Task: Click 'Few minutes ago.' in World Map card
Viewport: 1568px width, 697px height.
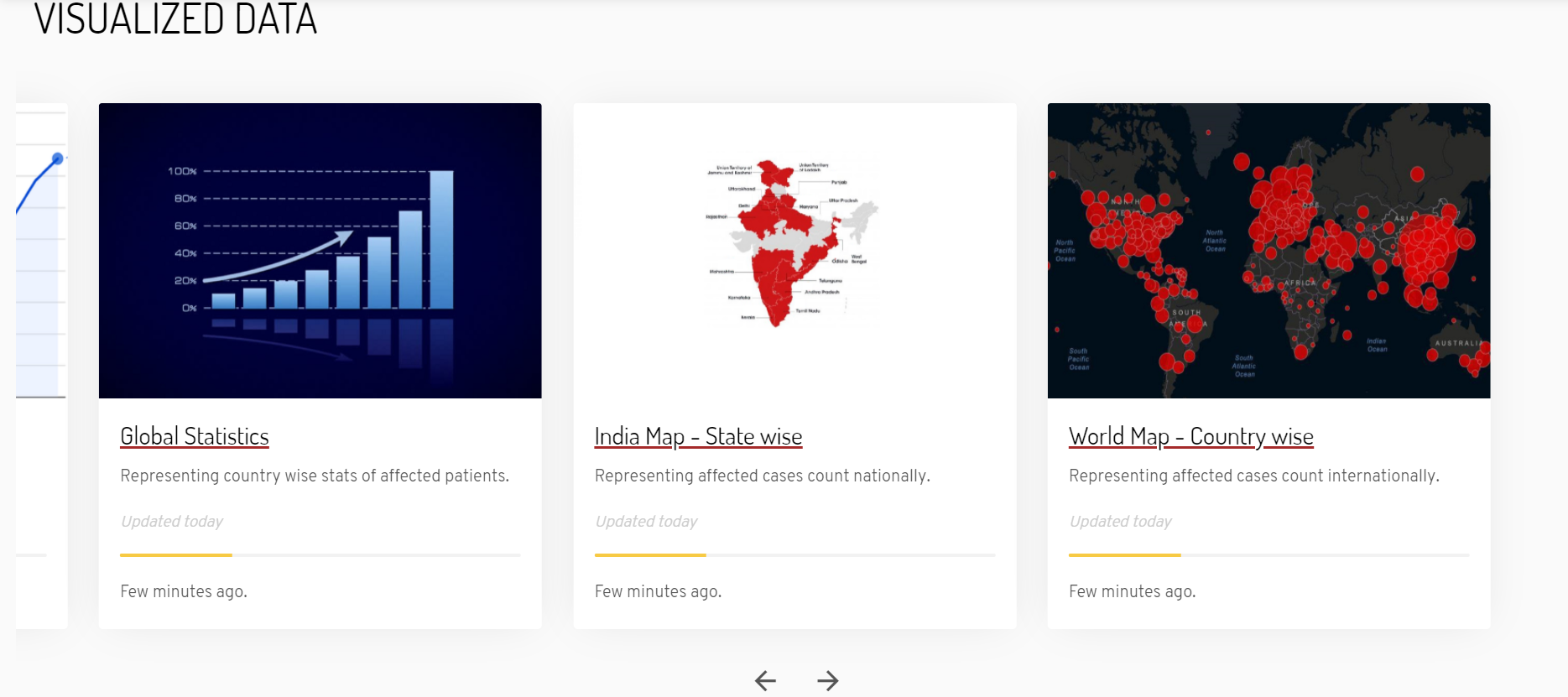Action: coord(1133,591)
